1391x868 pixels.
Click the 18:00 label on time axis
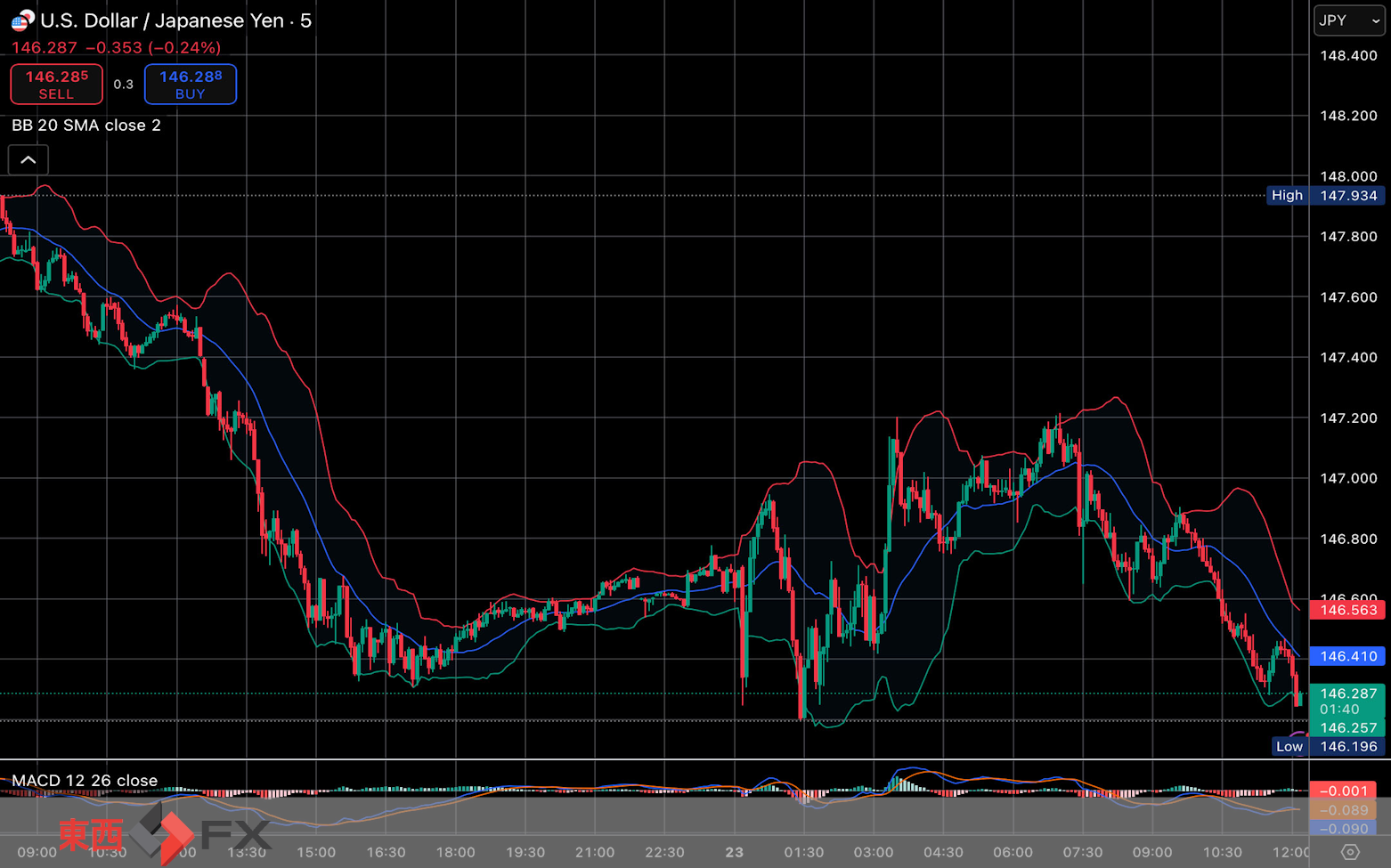pyautogui.click(x=455, y=852)
